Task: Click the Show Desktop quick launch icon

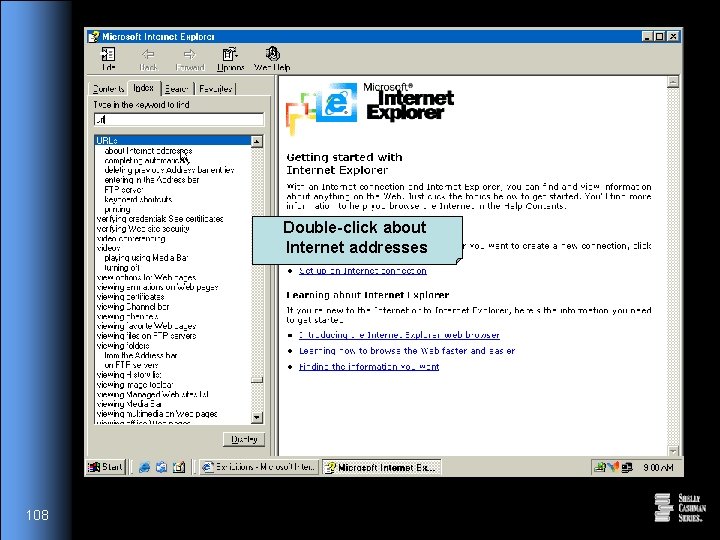Action: point(179,467)
